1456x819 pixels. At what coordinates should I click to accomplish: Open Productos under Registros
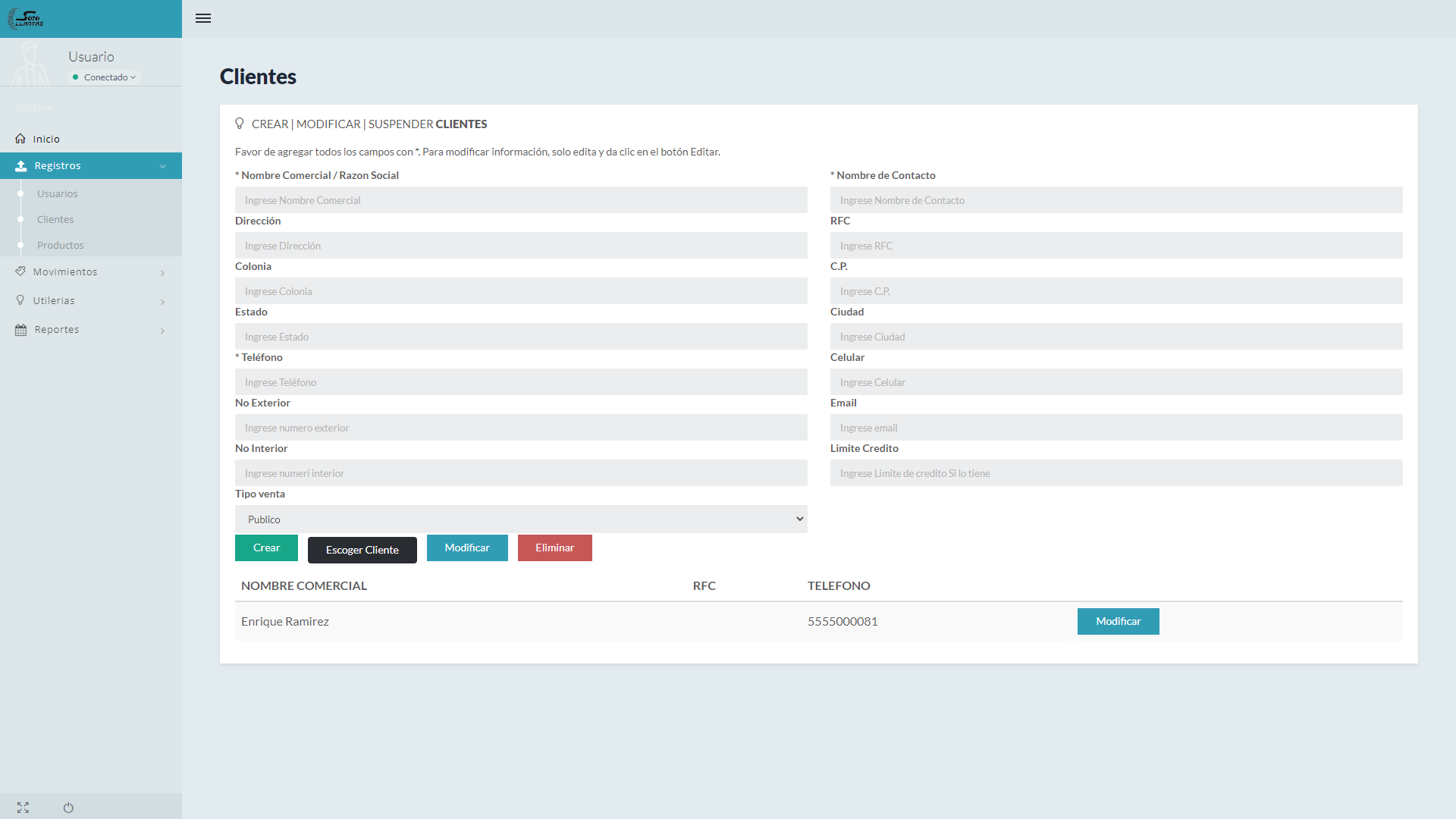click(61, 246)
